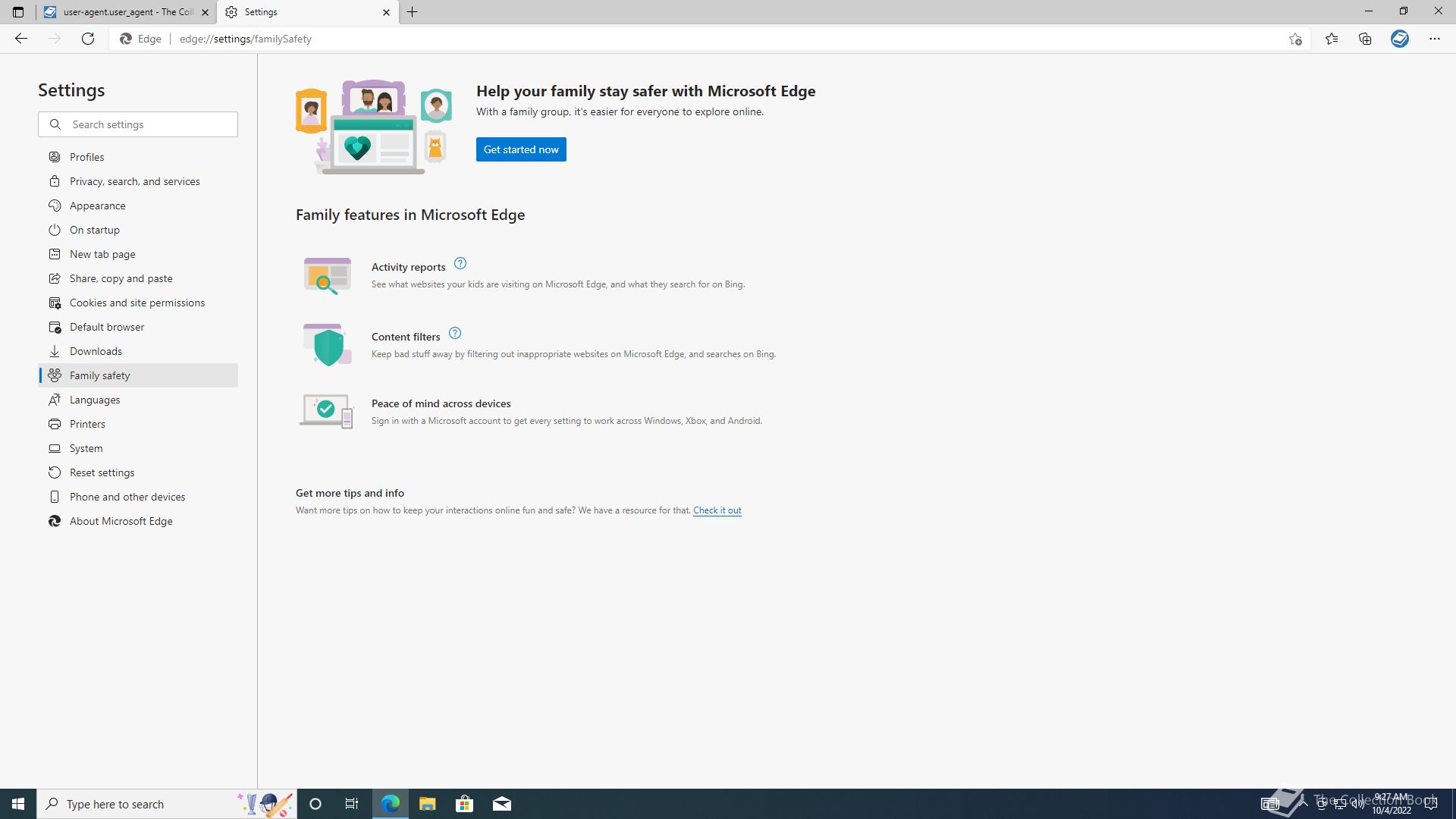Click the tab actions menu icon
Image resolution: width=1456 pixels, height=819 pixels.
pyautogui.click(x=18, y=12)
